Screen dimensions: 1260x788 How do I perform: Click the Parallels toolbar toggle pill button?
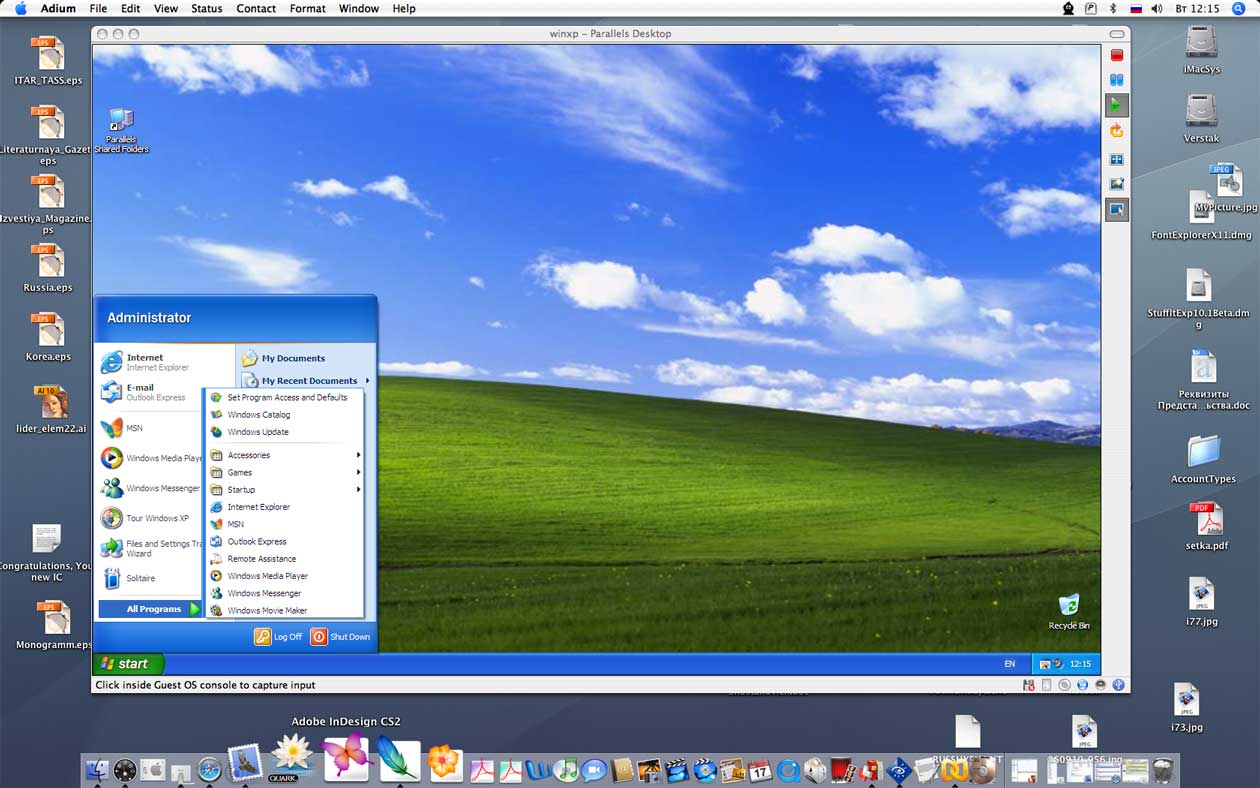tap(1117, 34)
